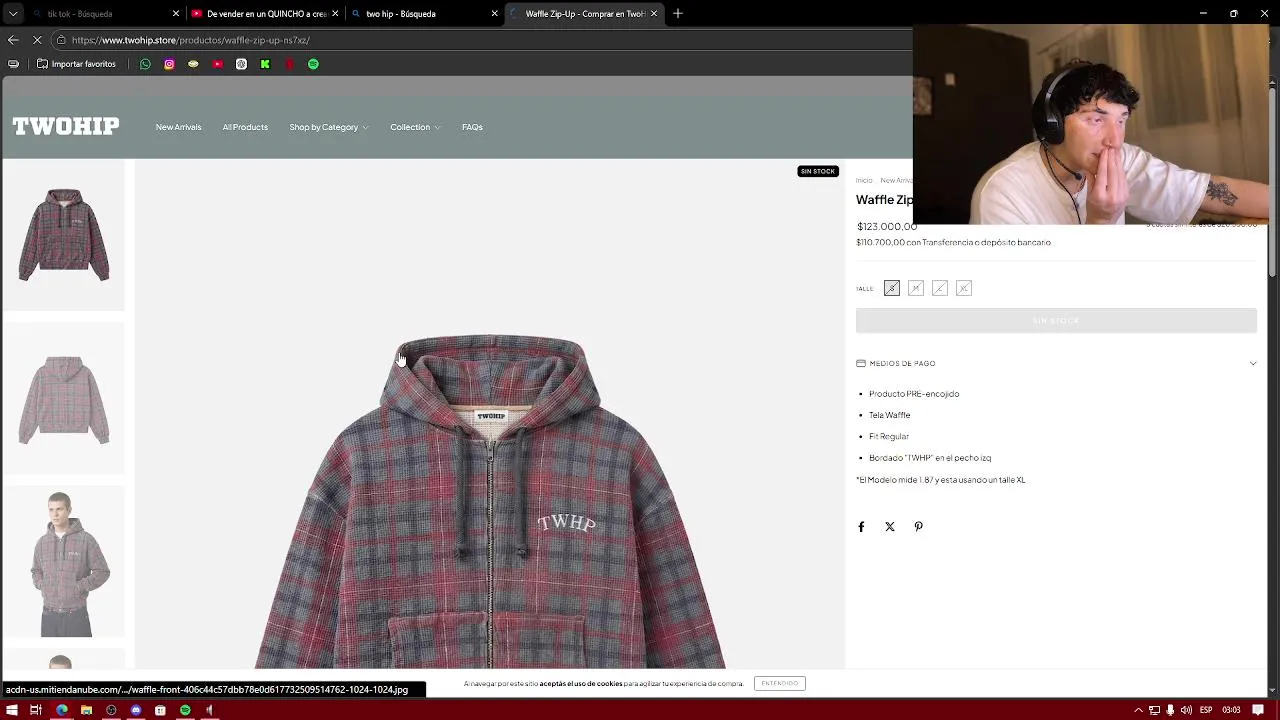Viewport: 1280px width, 720px height.
Task: Choose size S option
Action: coord(892,288)
